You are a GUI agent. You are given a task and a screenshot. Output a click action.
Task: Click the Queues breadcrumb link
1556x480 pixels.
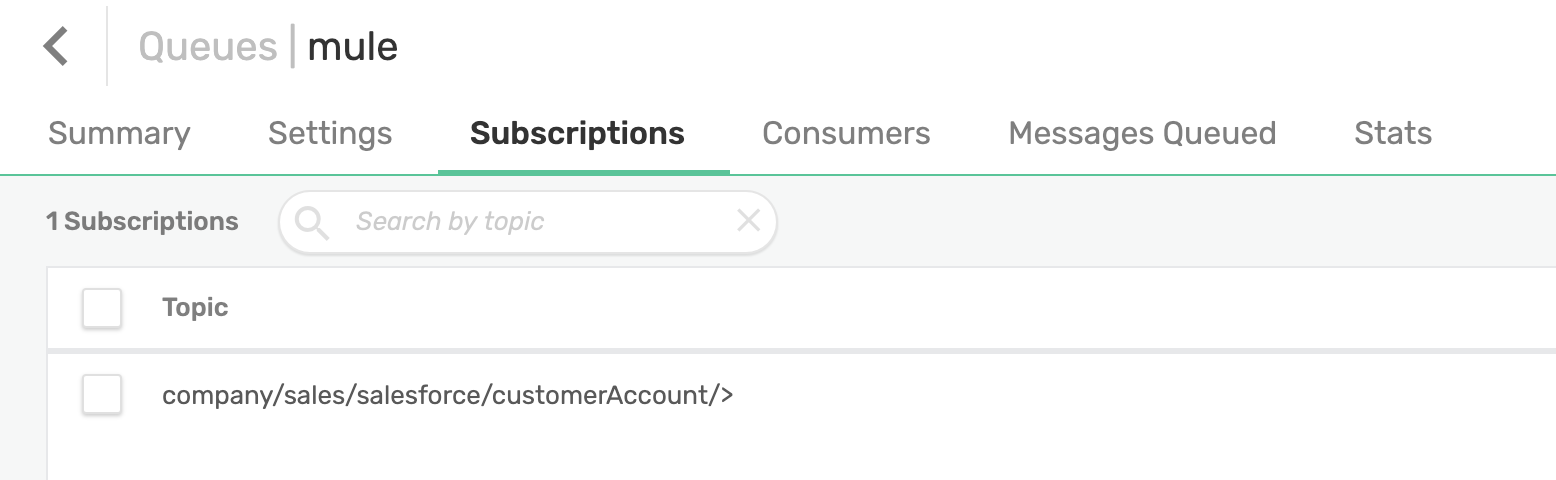[208, 47]
